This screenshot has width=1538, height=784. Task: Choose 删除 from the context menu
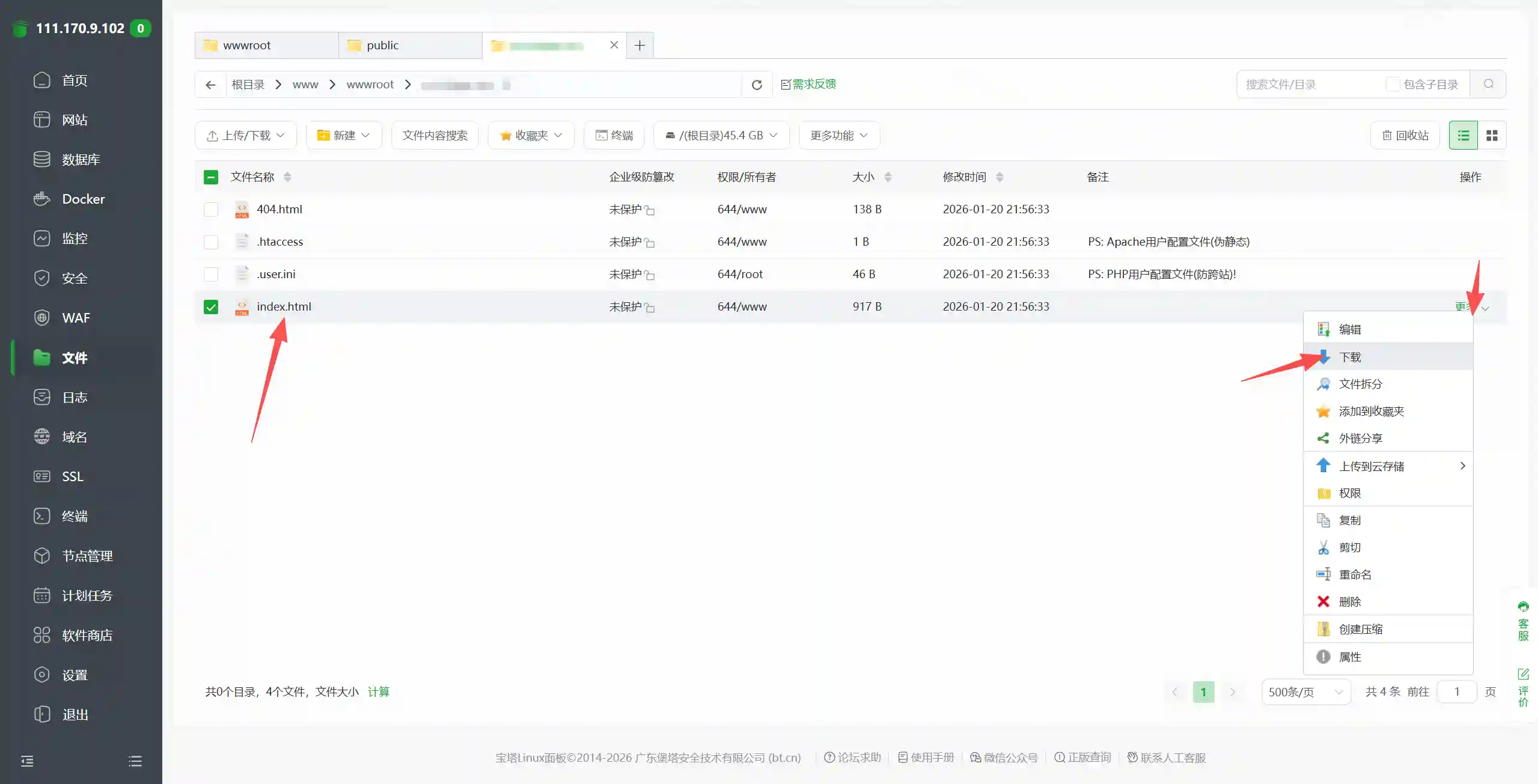click(x=1388, y=601)
